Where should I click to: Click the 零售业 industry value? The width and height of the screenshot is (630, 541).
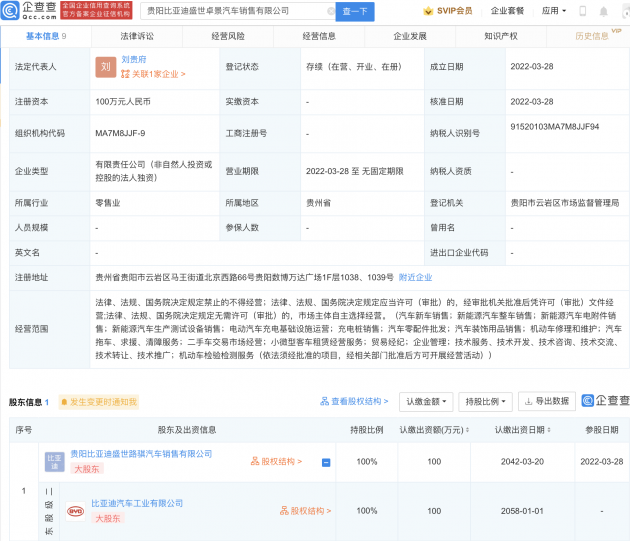[x=108, y=203]
